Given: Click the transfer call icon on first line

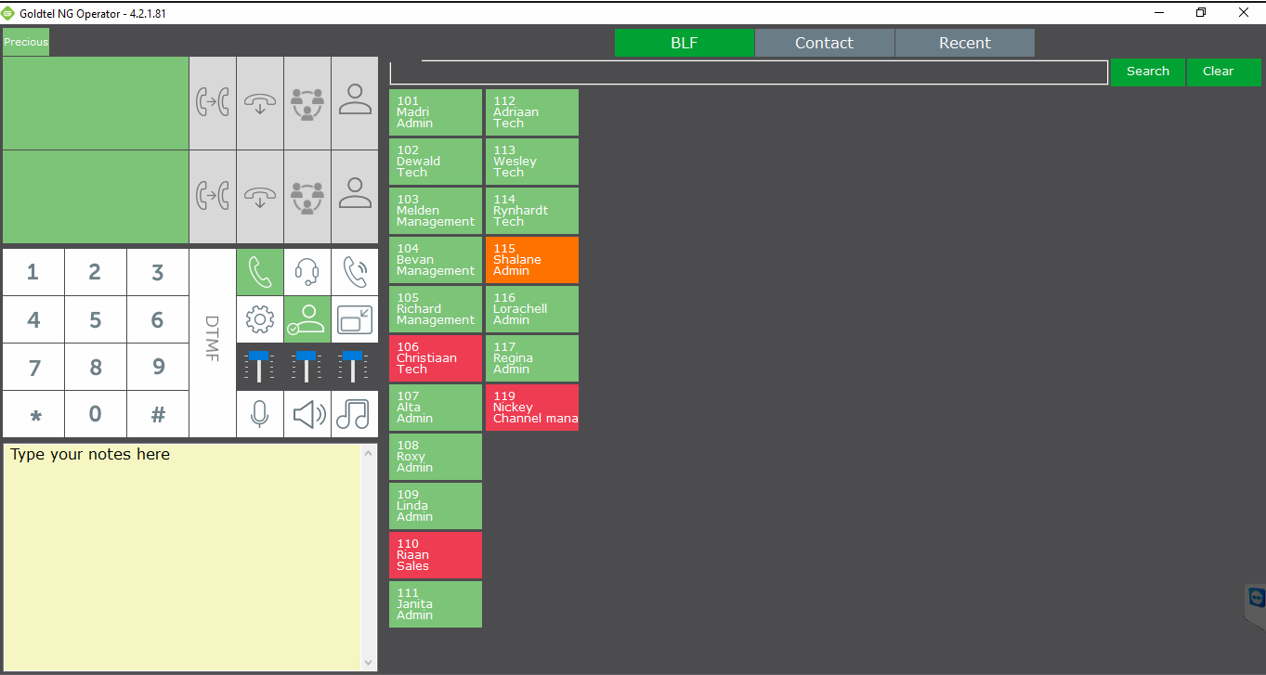Looking at the screenshot, I should point(212,102).
